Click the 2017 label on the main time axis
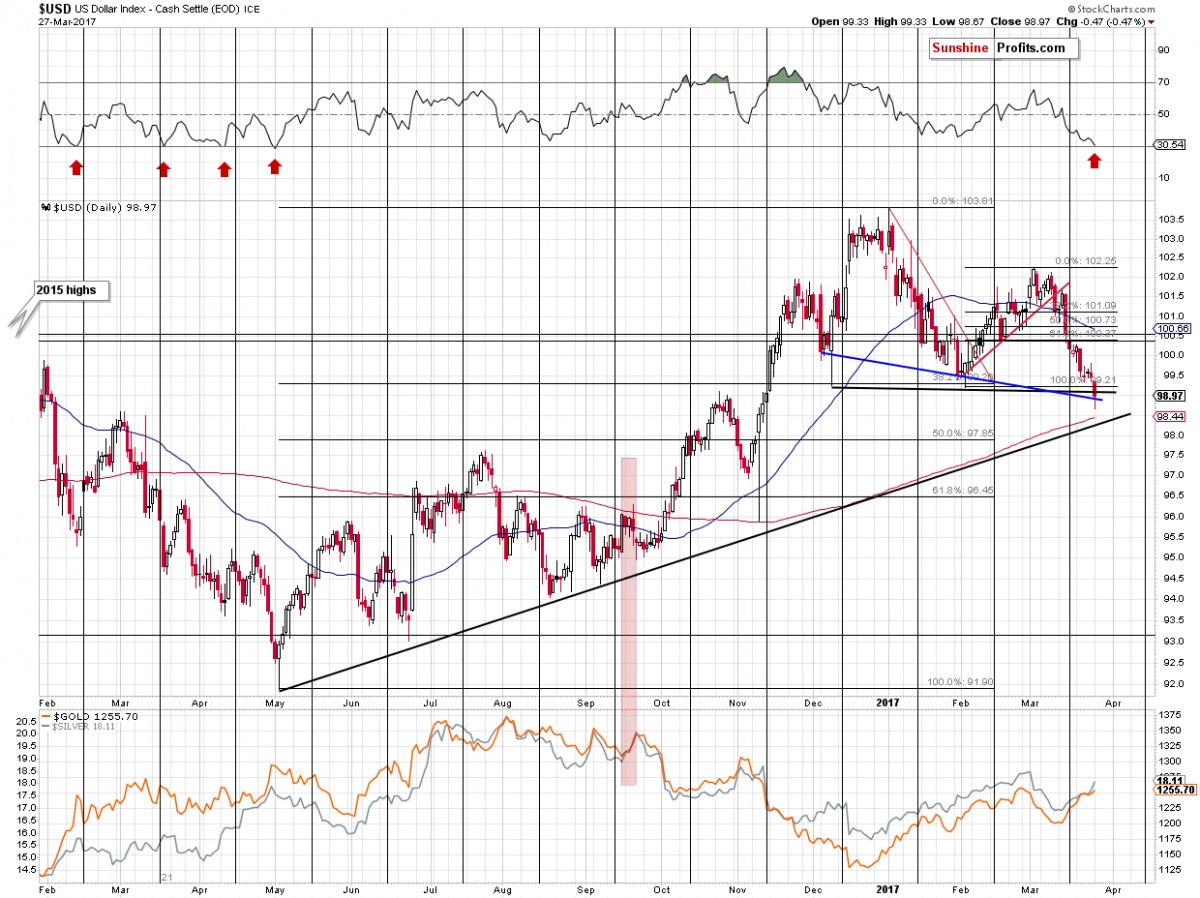 coord(887,702)
